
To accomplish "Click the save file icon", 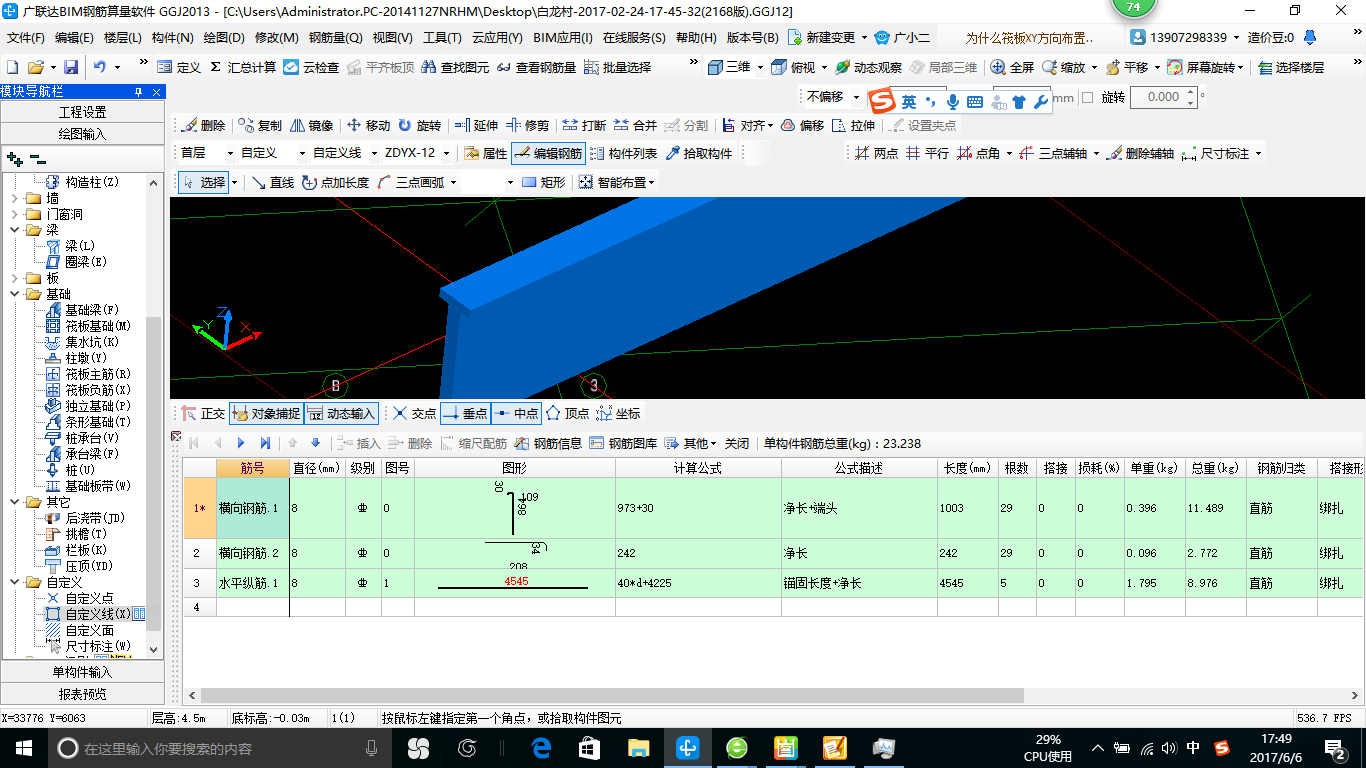I will pyautogui.click(x=71, y=67).
